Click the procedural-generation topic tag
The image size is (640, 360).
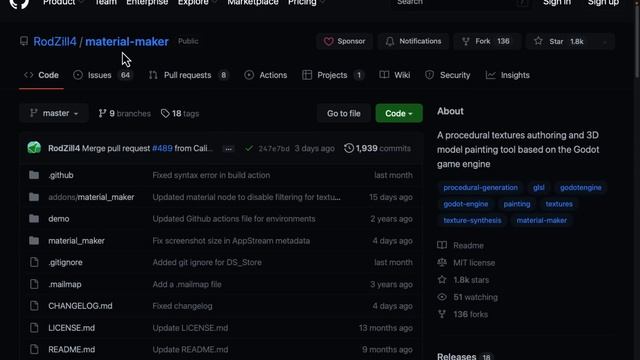480,187
